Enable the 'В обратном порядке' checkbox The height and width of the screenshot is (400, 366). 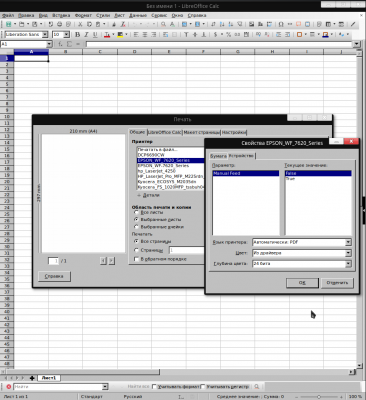136,259
